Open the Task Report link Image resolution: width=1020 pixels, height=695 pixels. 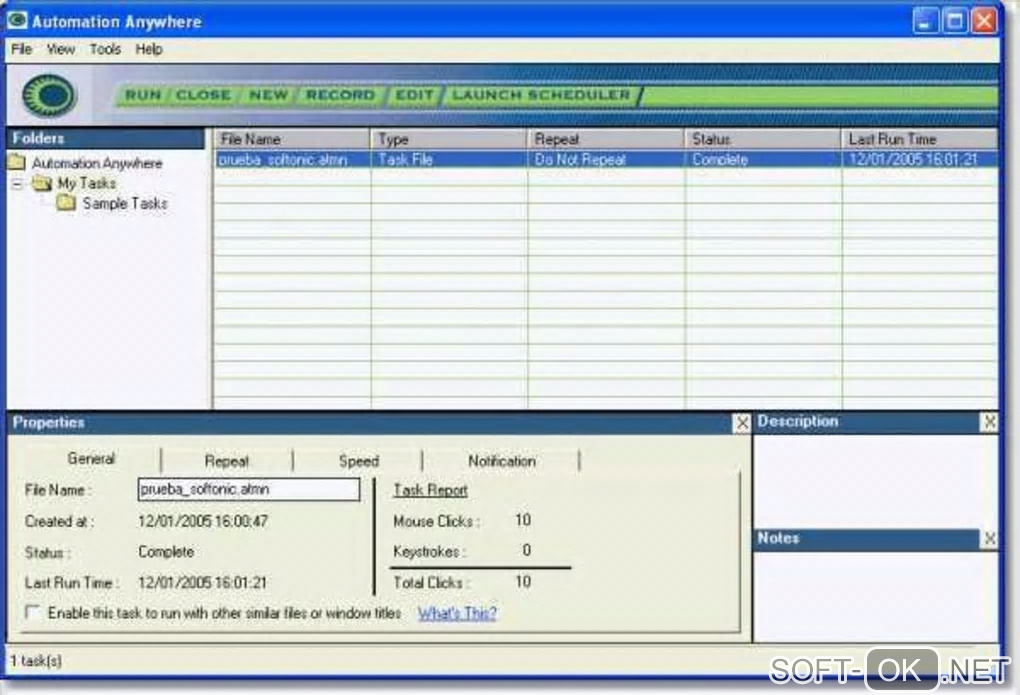point(430,490)
